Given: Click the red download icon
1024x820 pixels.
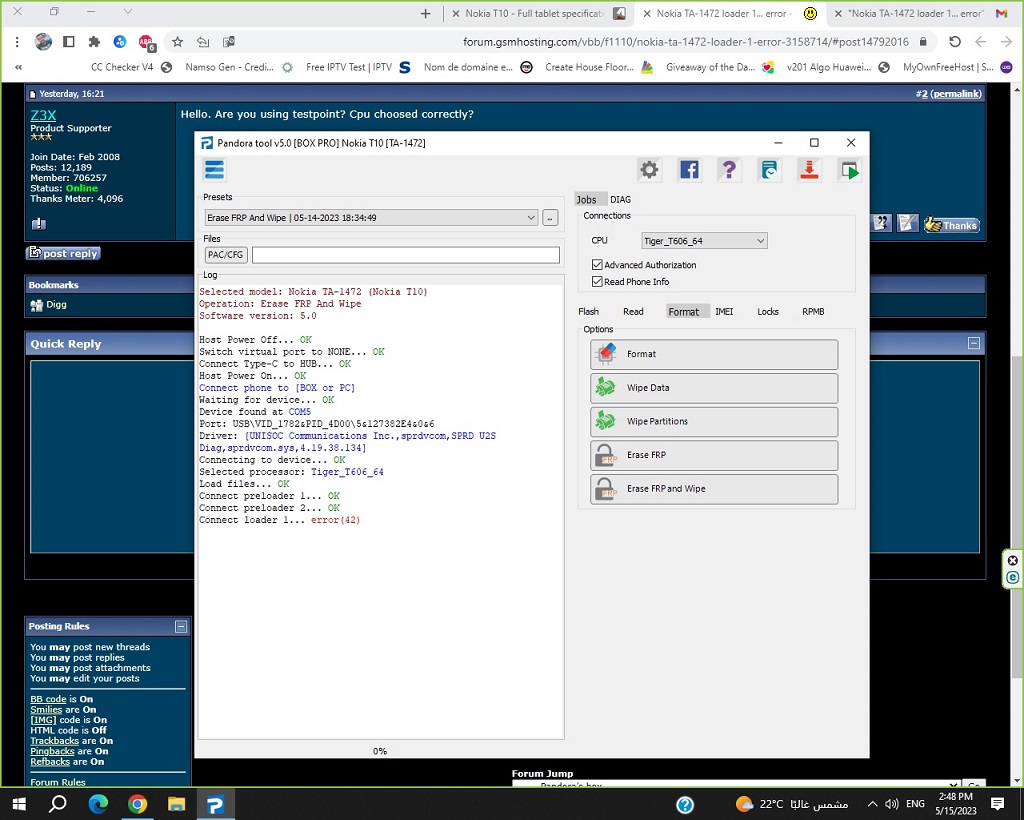Looking at the screenshot, I should [809, 170].
